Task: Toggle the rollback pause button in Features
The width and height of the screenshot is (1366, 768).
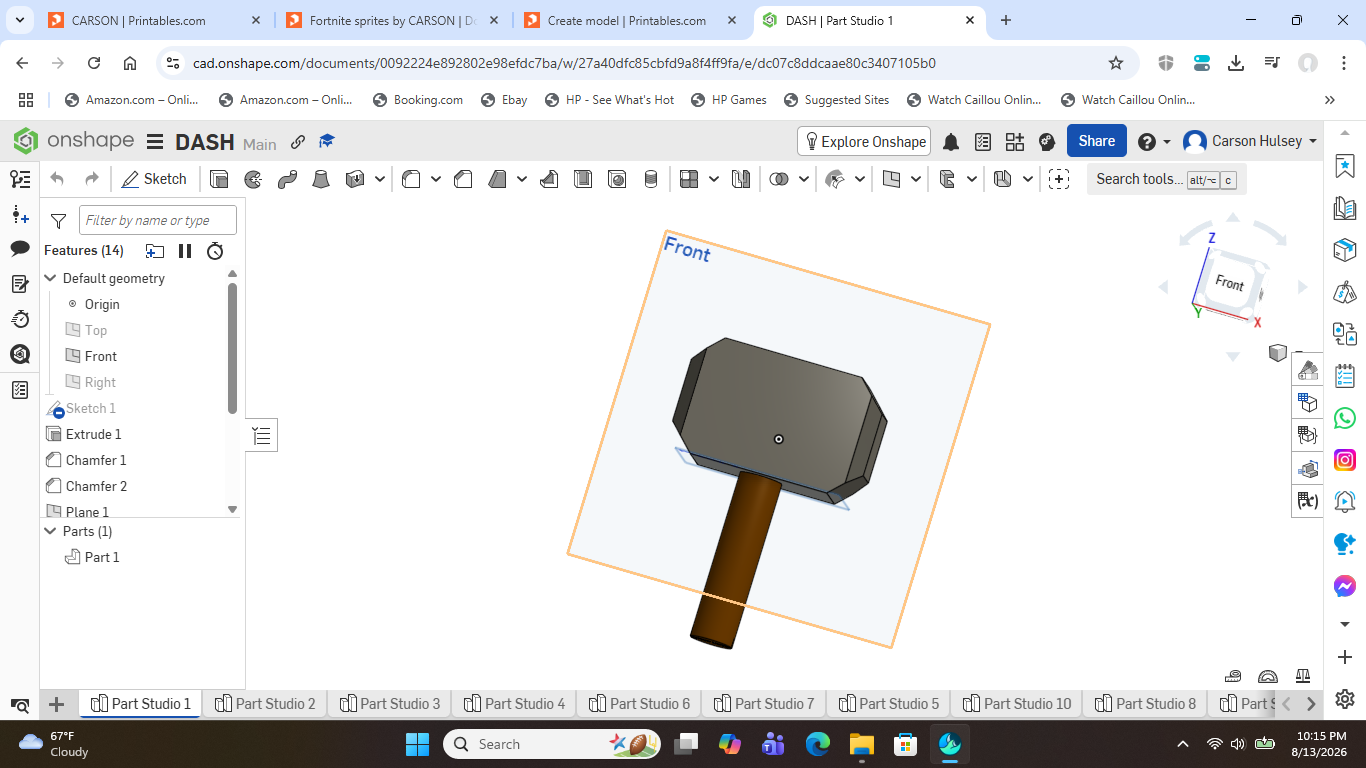Action: click(x=185, y=251)
